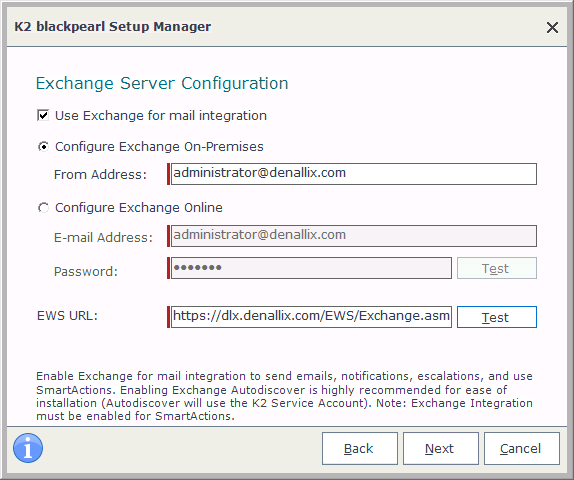Proceed with the Next button

(x=441, y=449)
